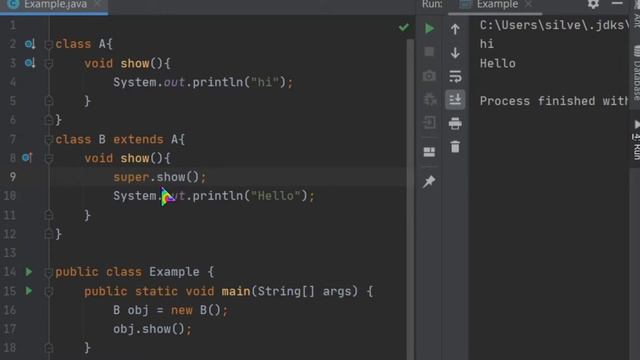This screenshot has width=640, height=360.
Task: Run class Example from line 14 gutter
Action: click(x=29, y=271)
